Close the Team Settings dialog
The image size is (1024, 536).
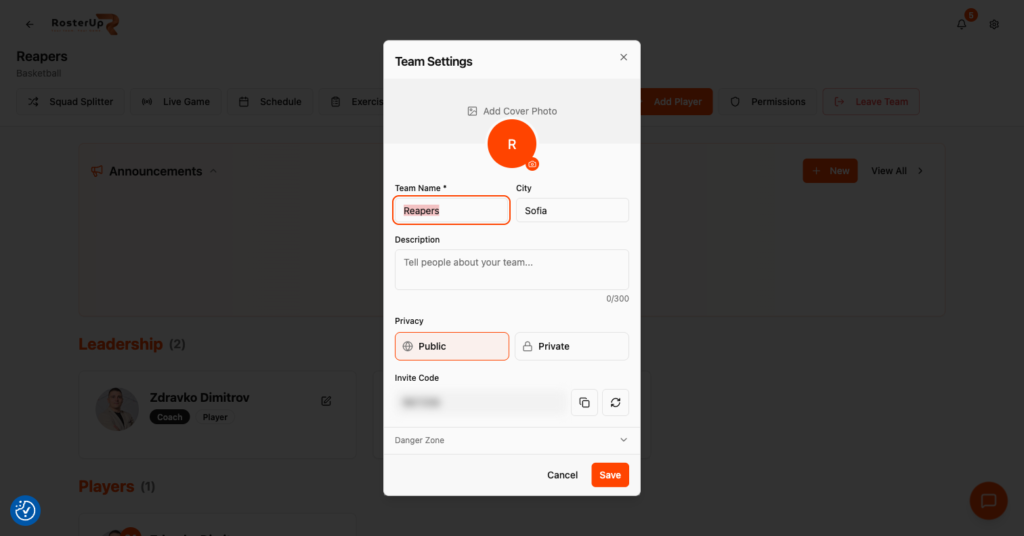[624, 57]
